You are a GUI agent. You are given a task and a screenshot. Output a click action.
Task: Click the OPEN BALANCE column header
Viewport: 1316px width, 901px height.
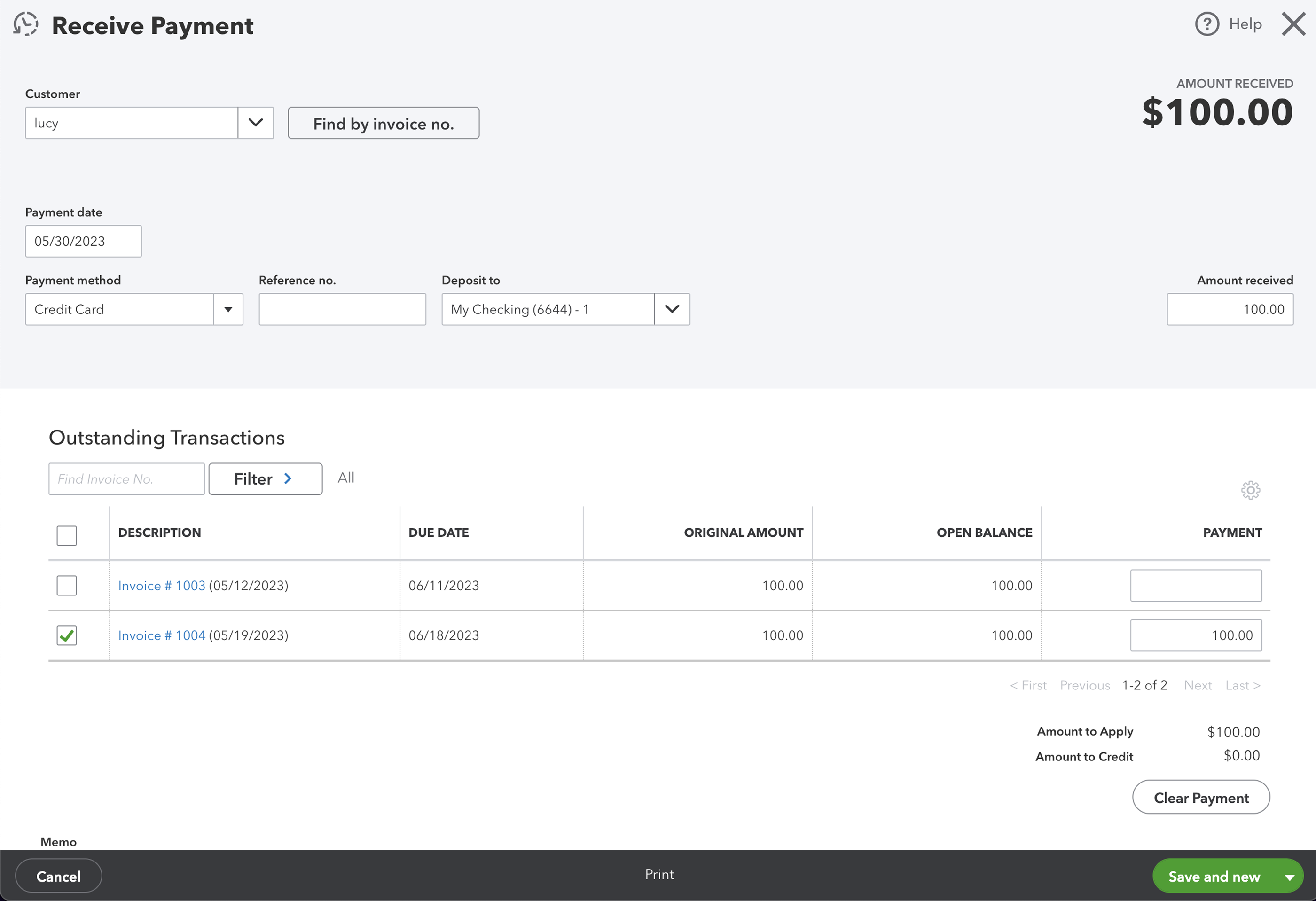(x=984, y=533)
